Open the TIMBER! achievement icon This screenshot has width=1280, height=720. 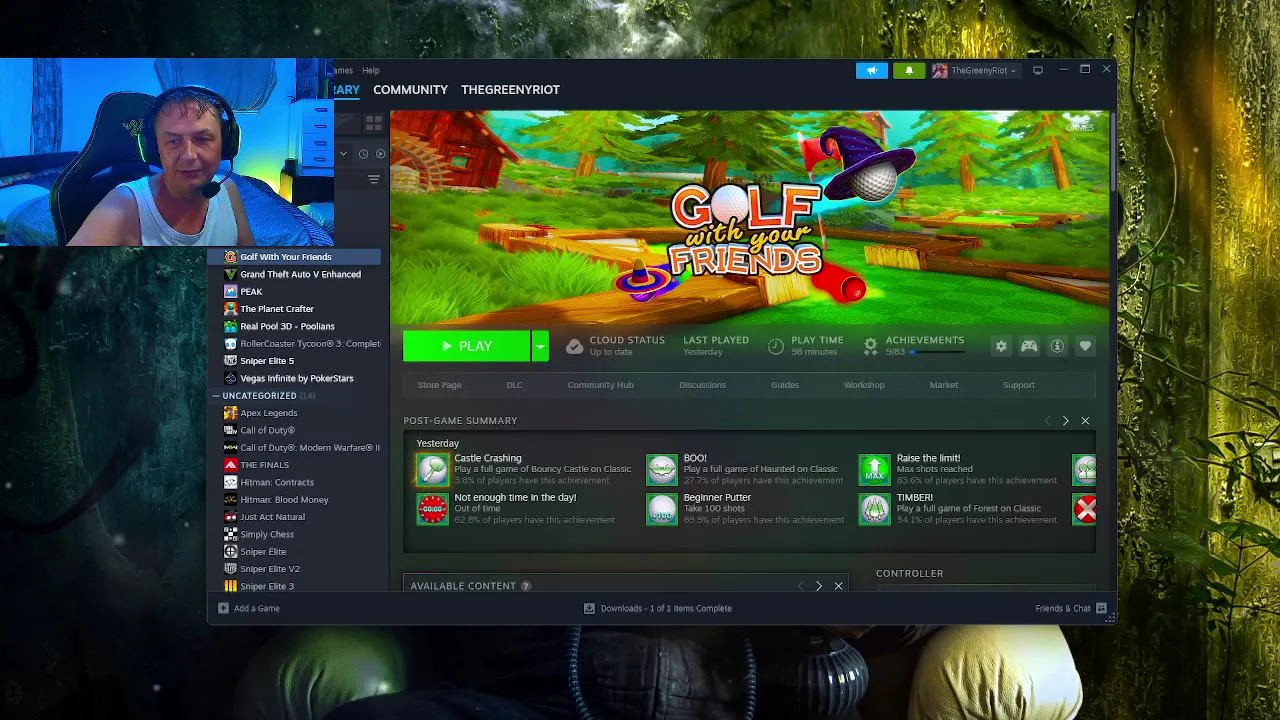[875, 509]
